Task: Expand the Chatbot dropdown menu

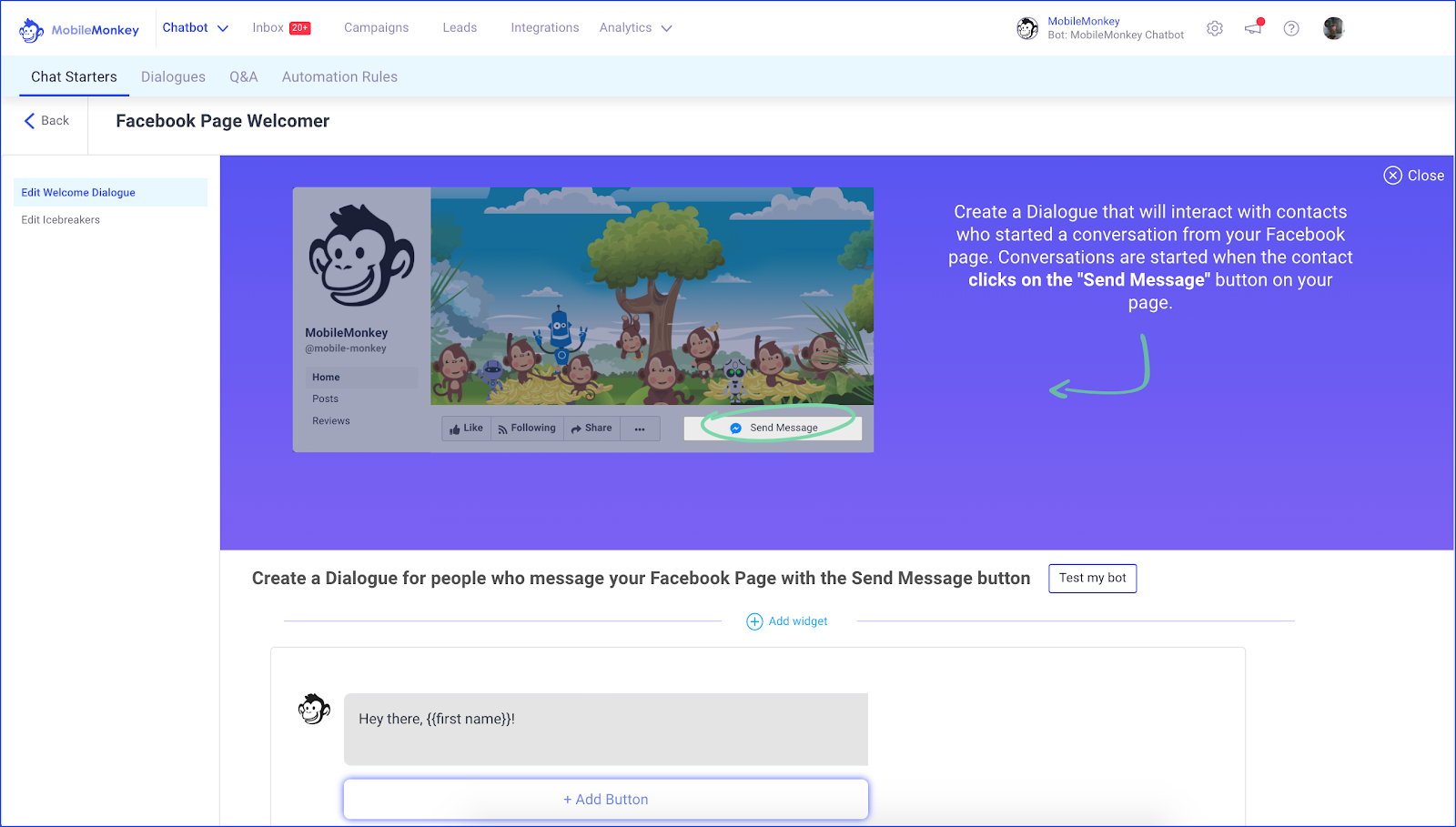Action: click(x=196, y=28)
